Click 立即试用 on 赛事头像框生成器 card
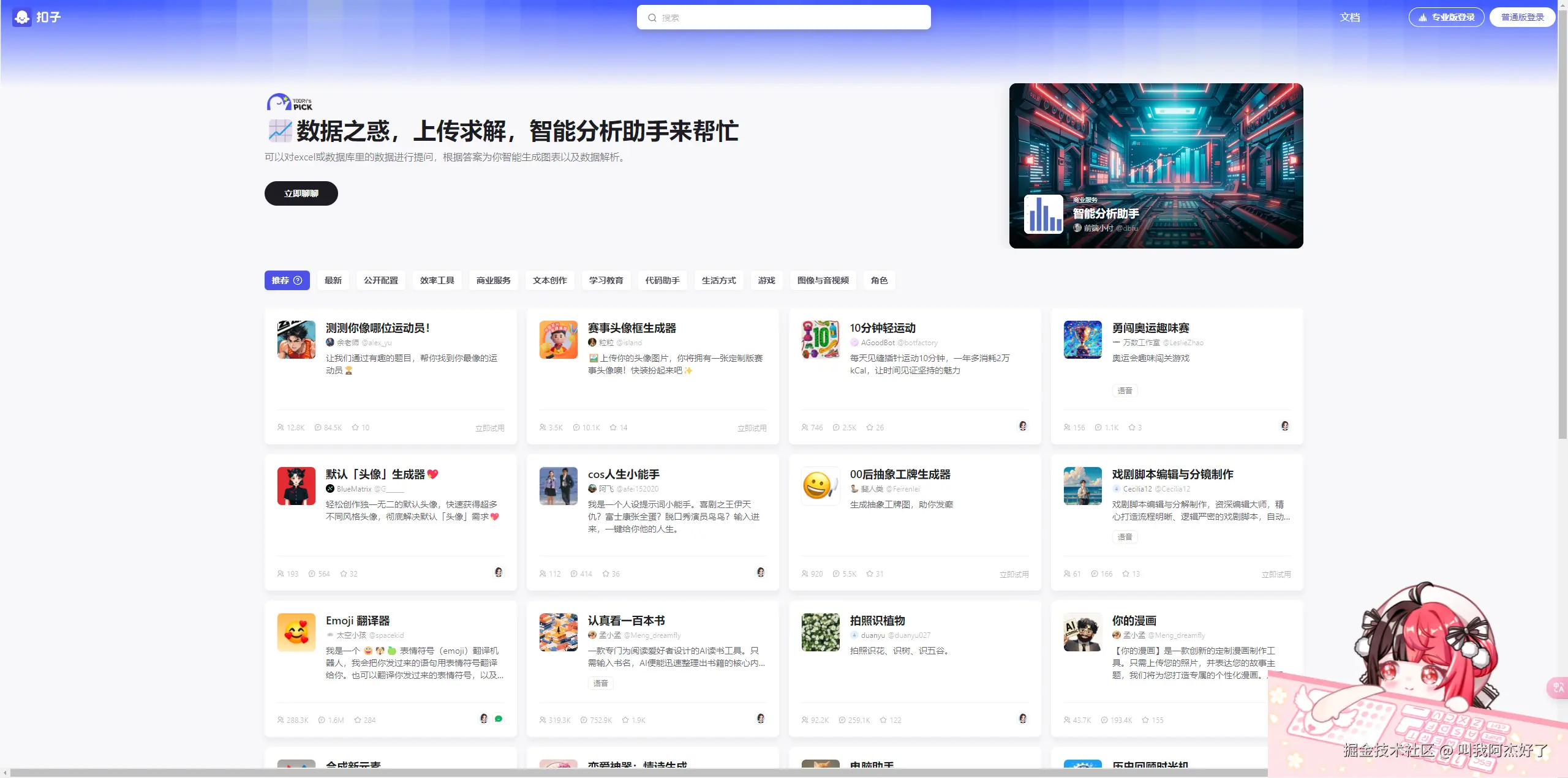 pos(752,428)
